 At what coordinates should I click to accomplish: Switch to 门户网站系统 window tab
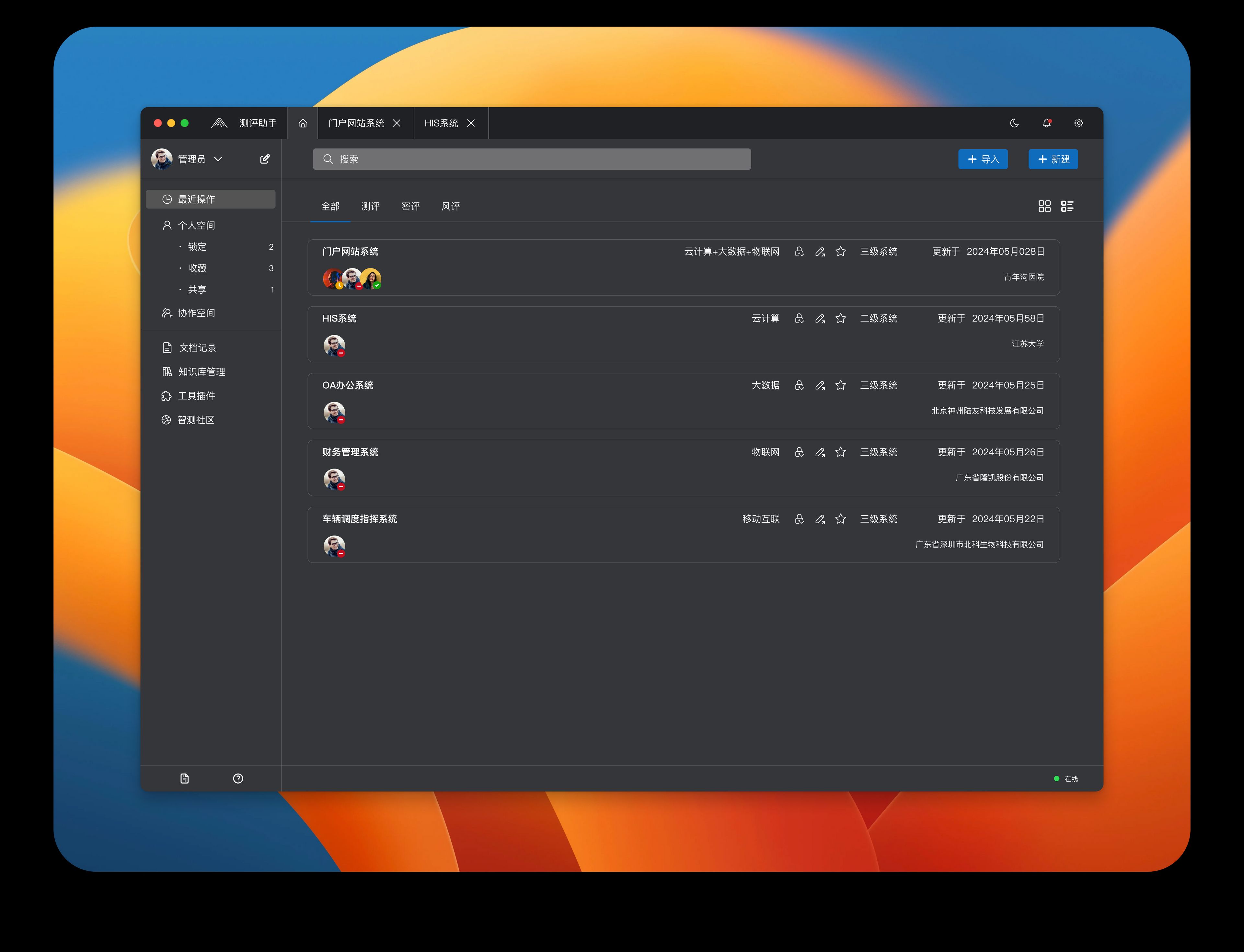pyautogui.click(x=356, y=123)
